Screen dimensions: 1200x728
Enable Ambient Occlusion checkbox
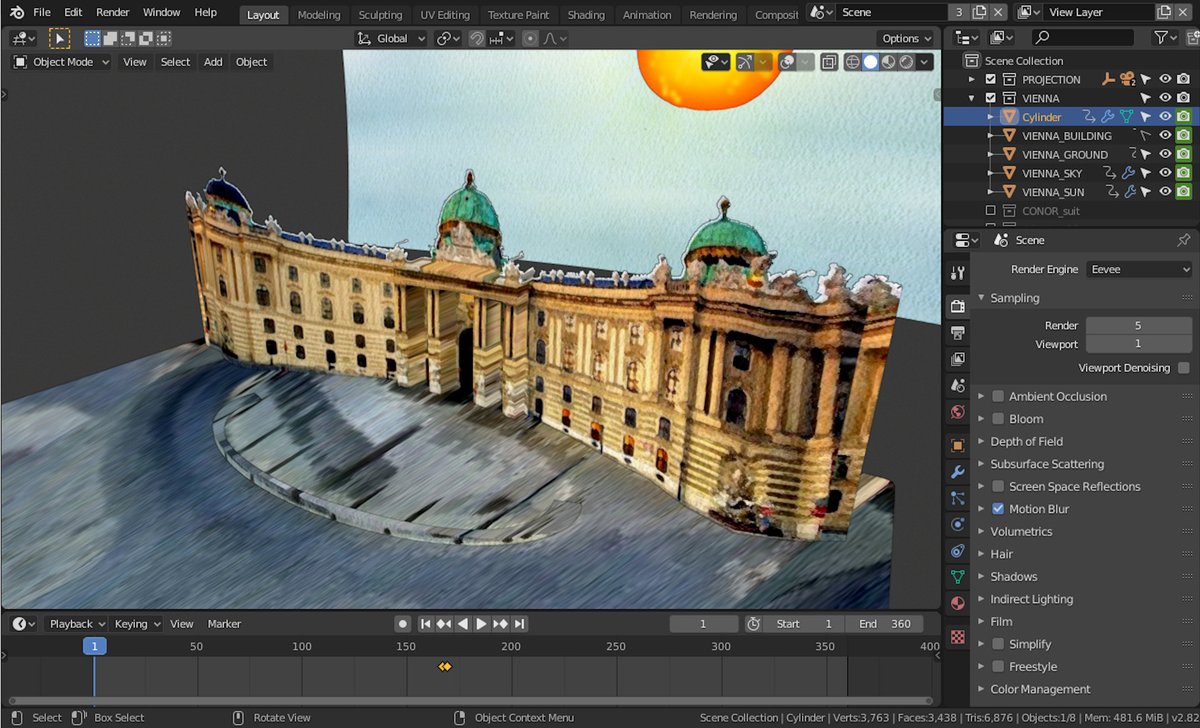[x=998, y=396]
